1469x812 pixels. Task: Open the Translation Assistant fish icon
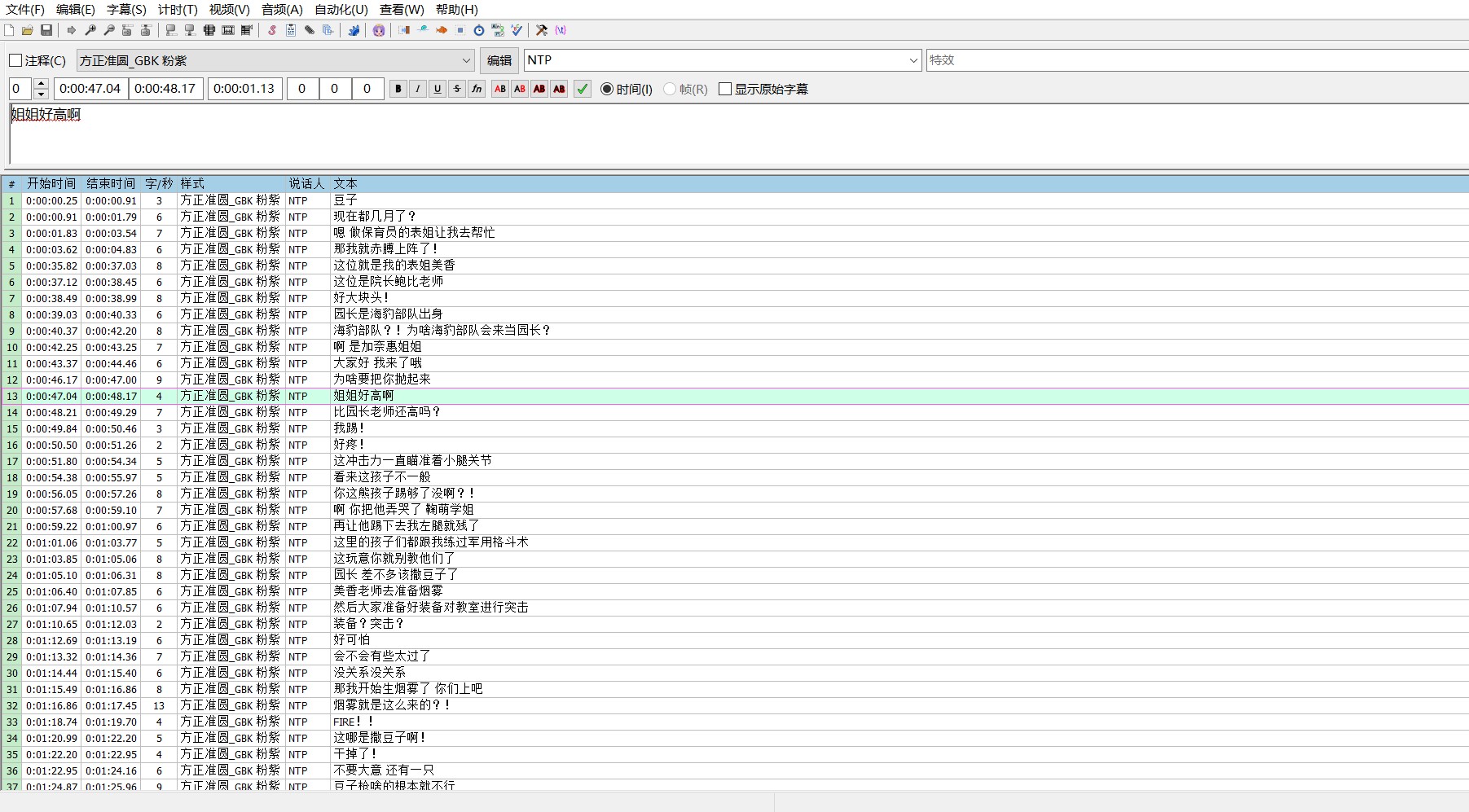click(442, 30)
